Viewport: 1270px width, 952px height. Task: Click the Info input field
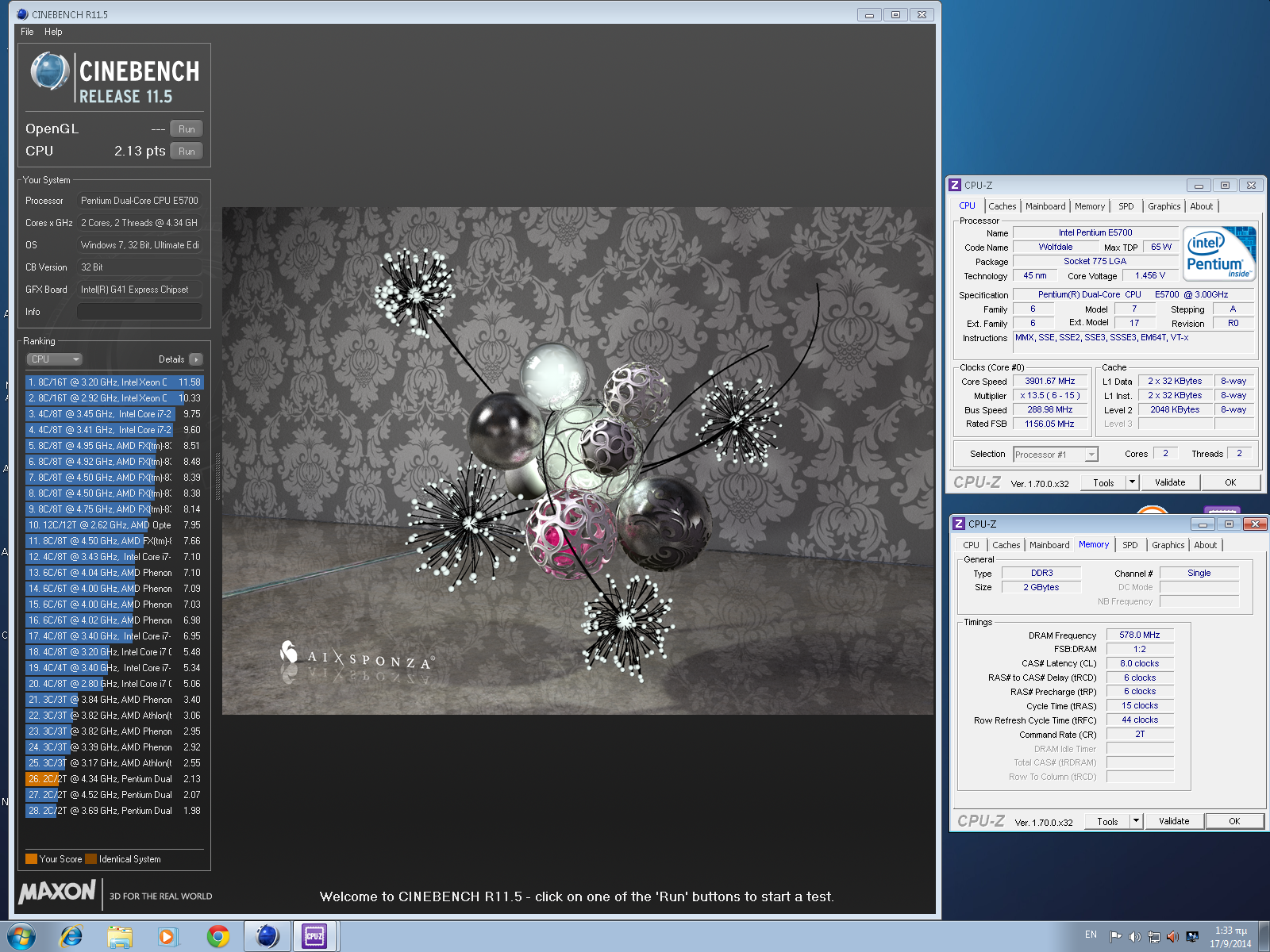tap(140, 312)
